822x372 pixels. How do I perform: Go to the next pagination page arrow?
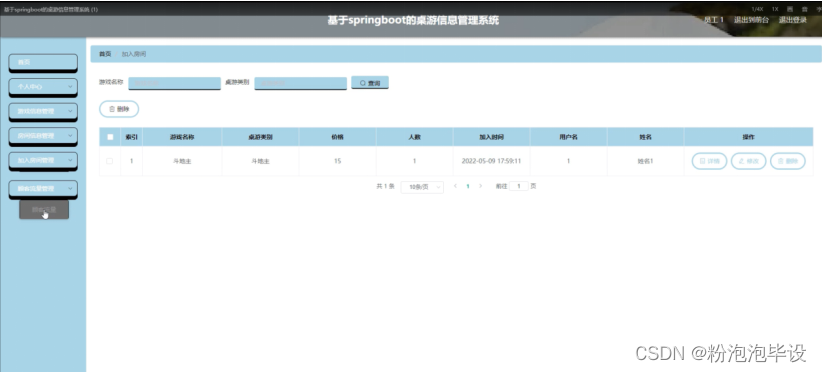tap(481, 186)
